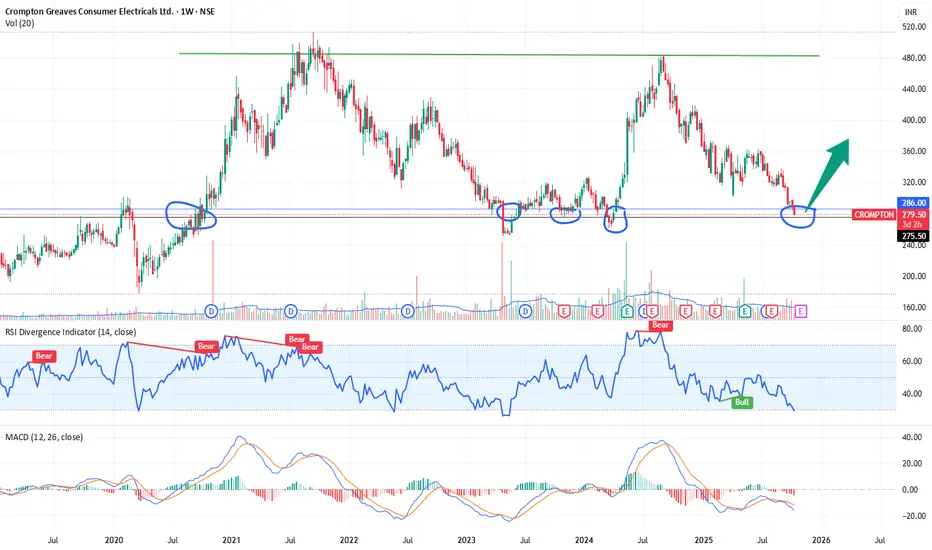Open the first red earnings E marker in late 2023

(x=564, y=311)
